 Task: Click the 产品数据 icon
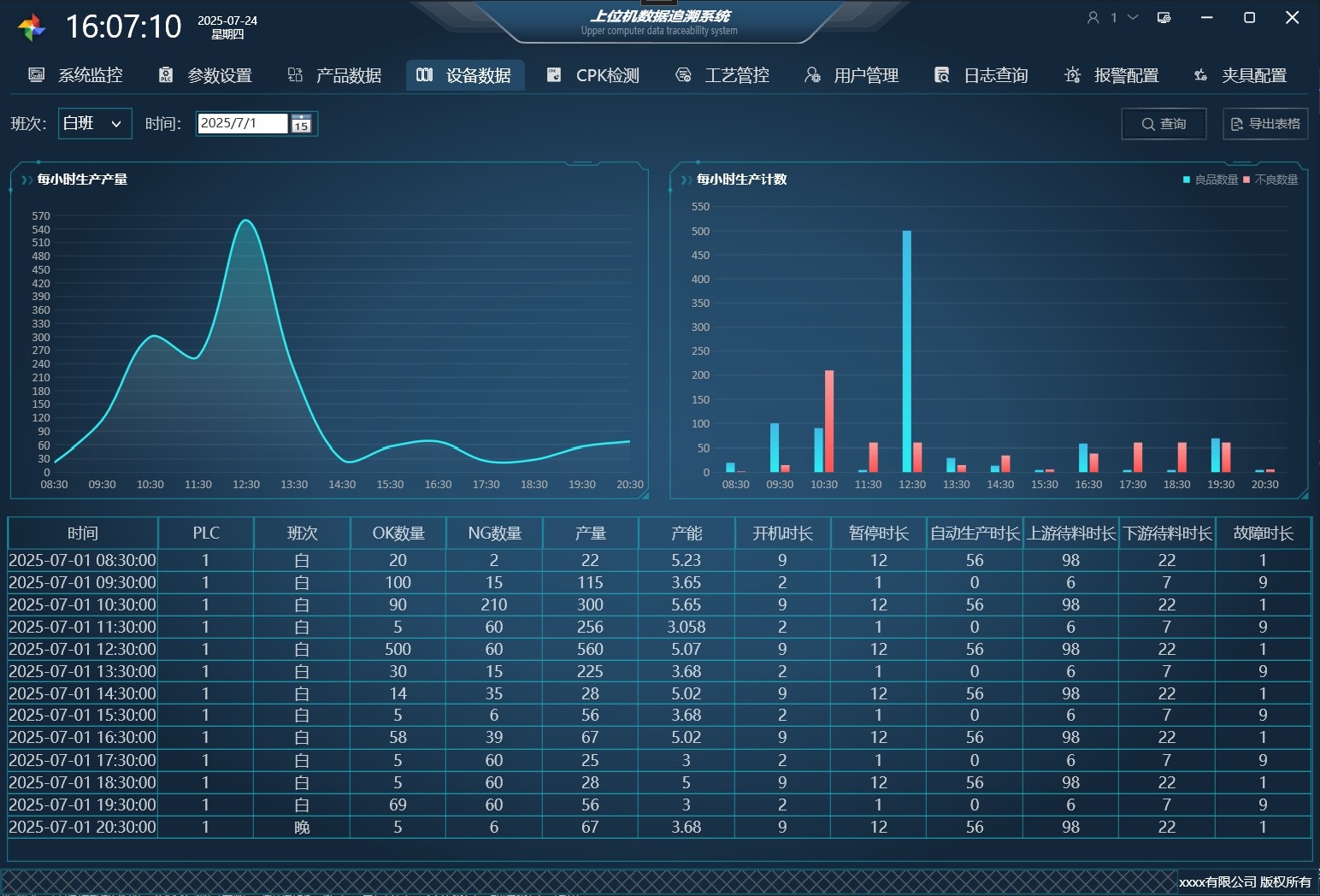point(295,75)
